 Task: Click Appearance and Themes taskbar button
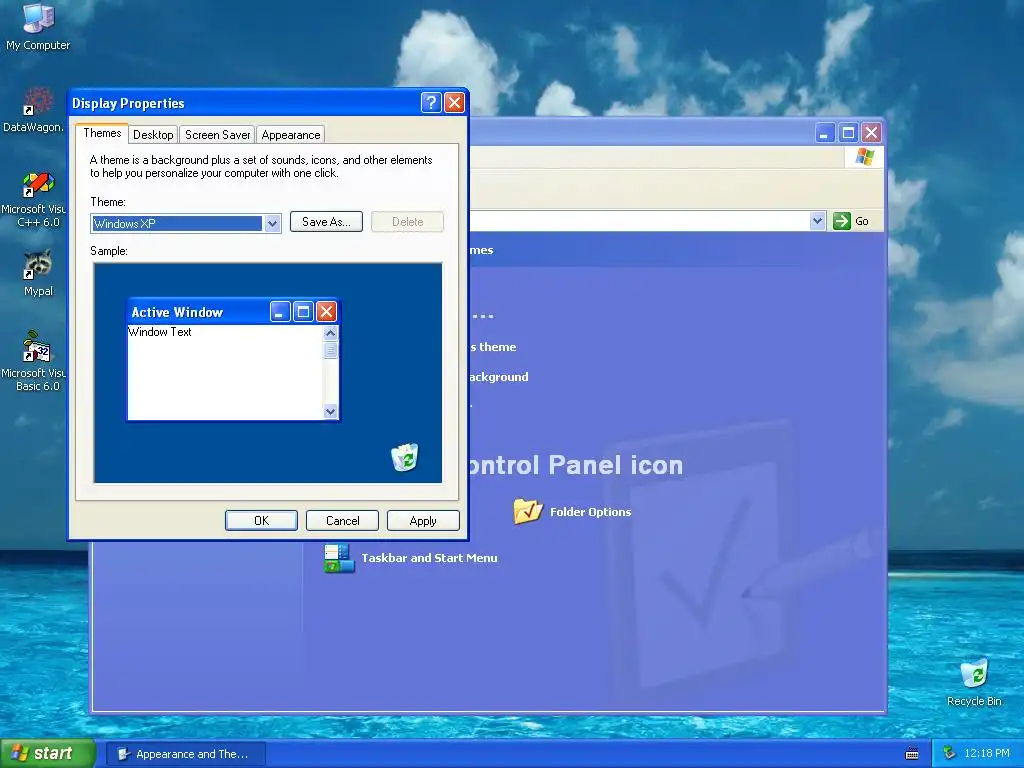(186, 754)
